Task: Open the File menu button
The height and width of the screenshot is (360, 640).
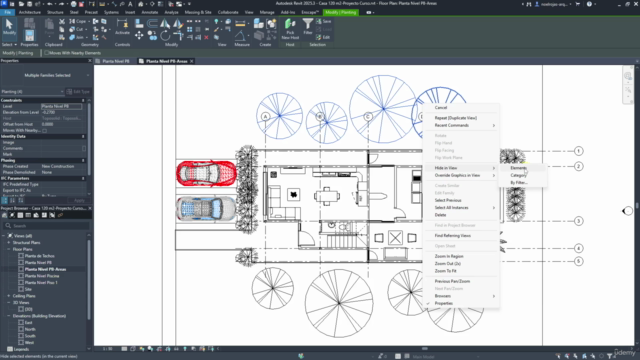Action: [x=8, y=12]
